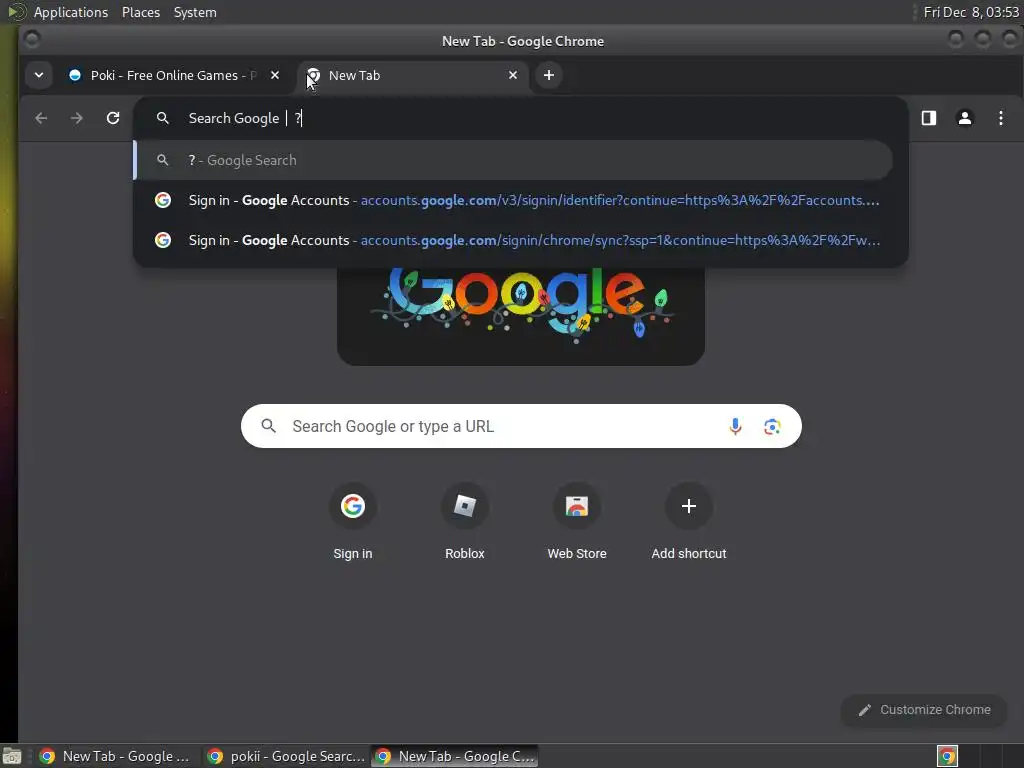Select the New Tab tab
1024x768 pixels.
tap(413, 75)
